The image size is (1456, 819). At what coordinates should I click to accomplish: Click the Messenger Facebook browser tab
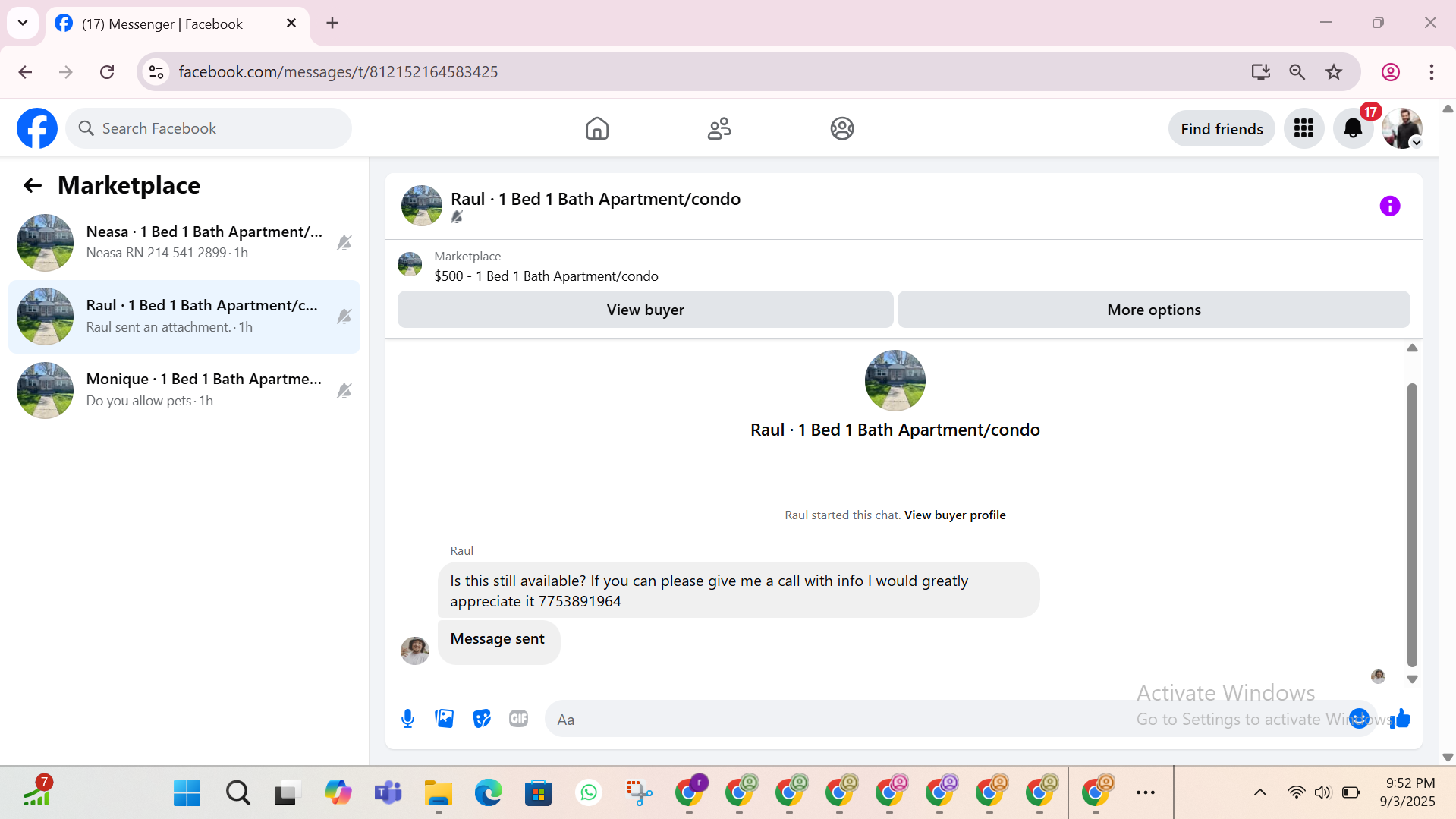[178, 24]
